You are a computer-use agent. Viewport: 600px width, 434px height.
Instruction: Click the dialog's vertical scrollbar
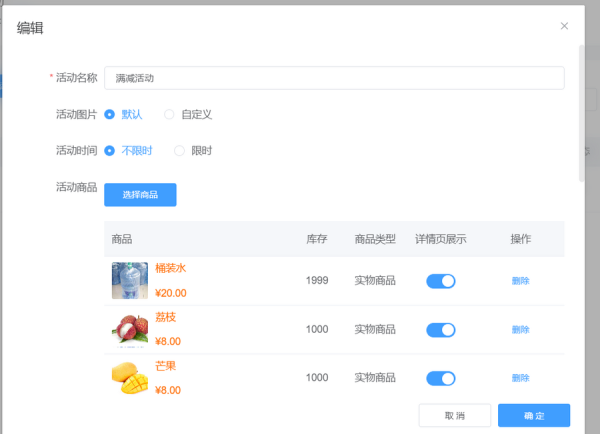click(x=582, y=113)
